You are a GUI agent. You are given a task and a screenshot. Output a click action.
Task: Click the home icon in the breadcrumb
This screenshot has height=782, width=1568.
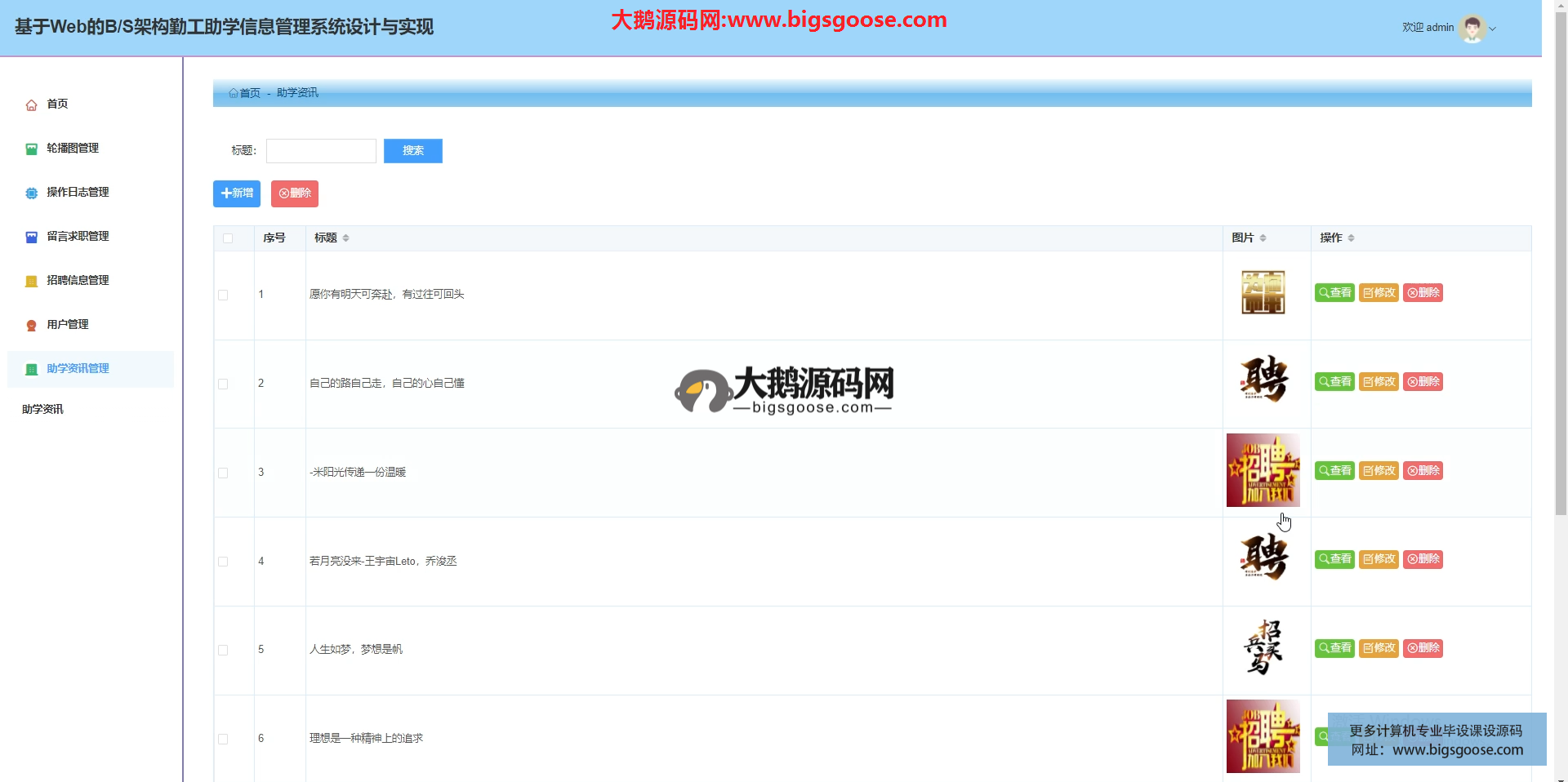click(234, 93)
